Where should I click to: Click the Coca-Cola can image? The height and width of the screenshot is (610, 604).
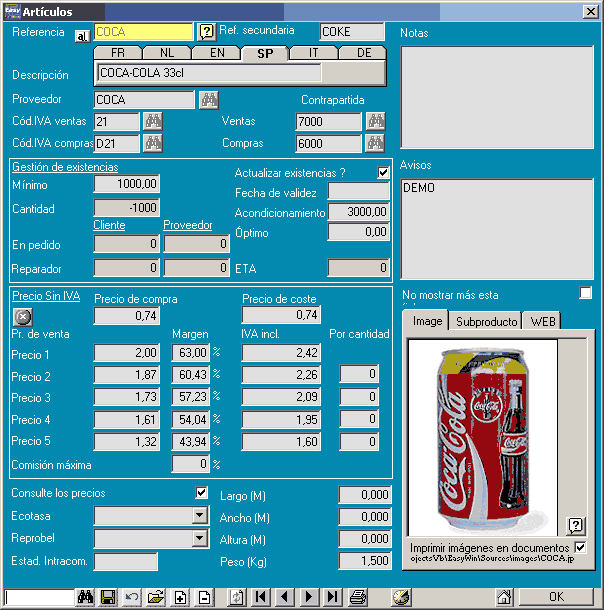click(483, 438)
